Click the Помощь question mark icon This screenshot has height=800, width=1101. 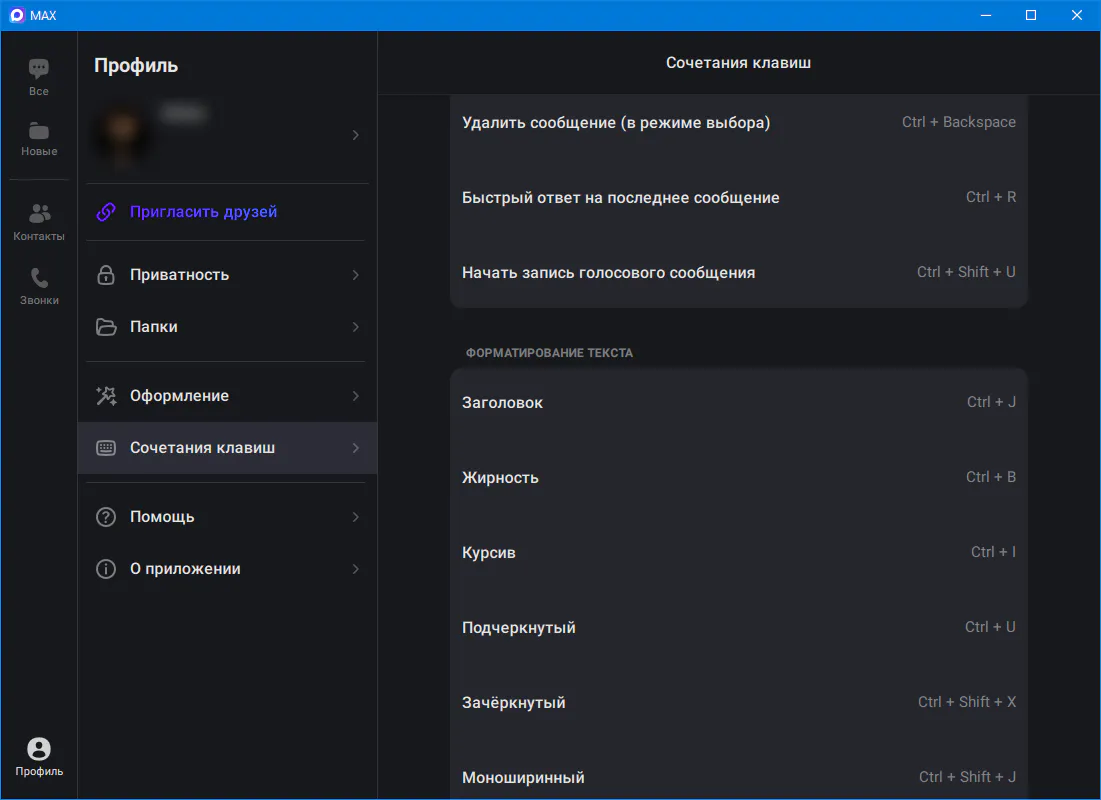106,517
